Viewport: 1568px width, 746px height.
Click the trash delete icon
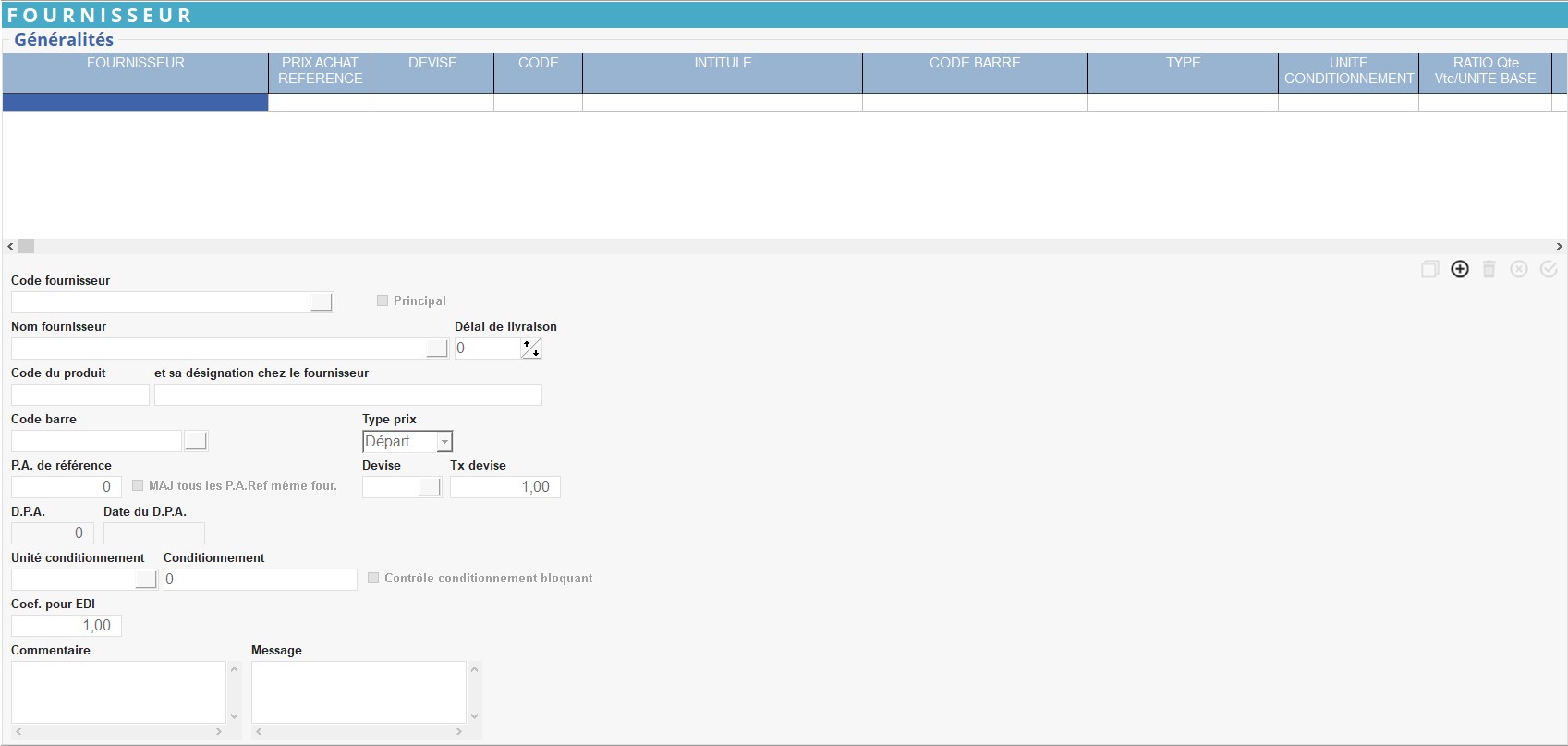click(1489, 269)
